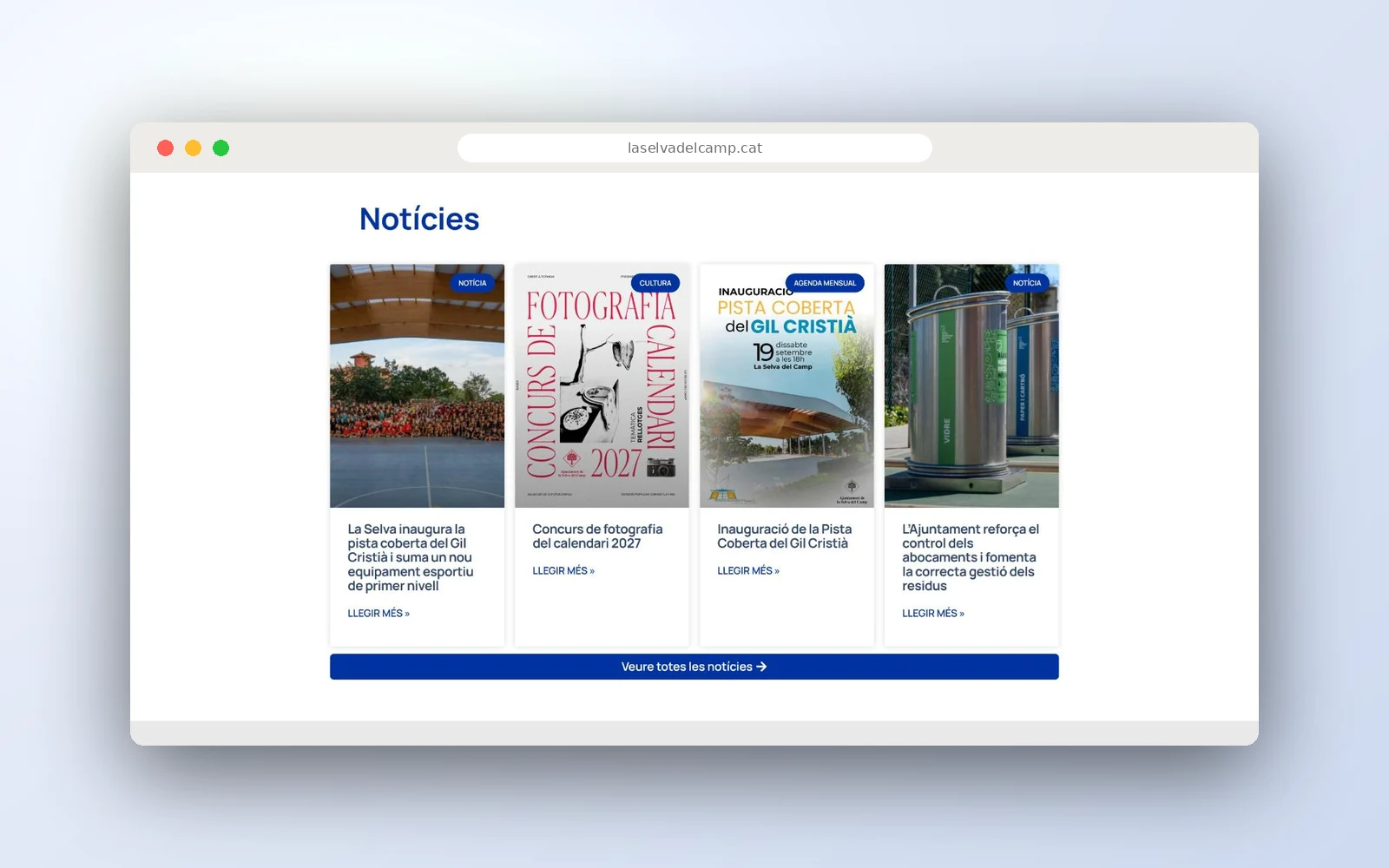
Task: Click the NOTÍCIA badge on the recycling bins card
Action: click(1027, 283)
